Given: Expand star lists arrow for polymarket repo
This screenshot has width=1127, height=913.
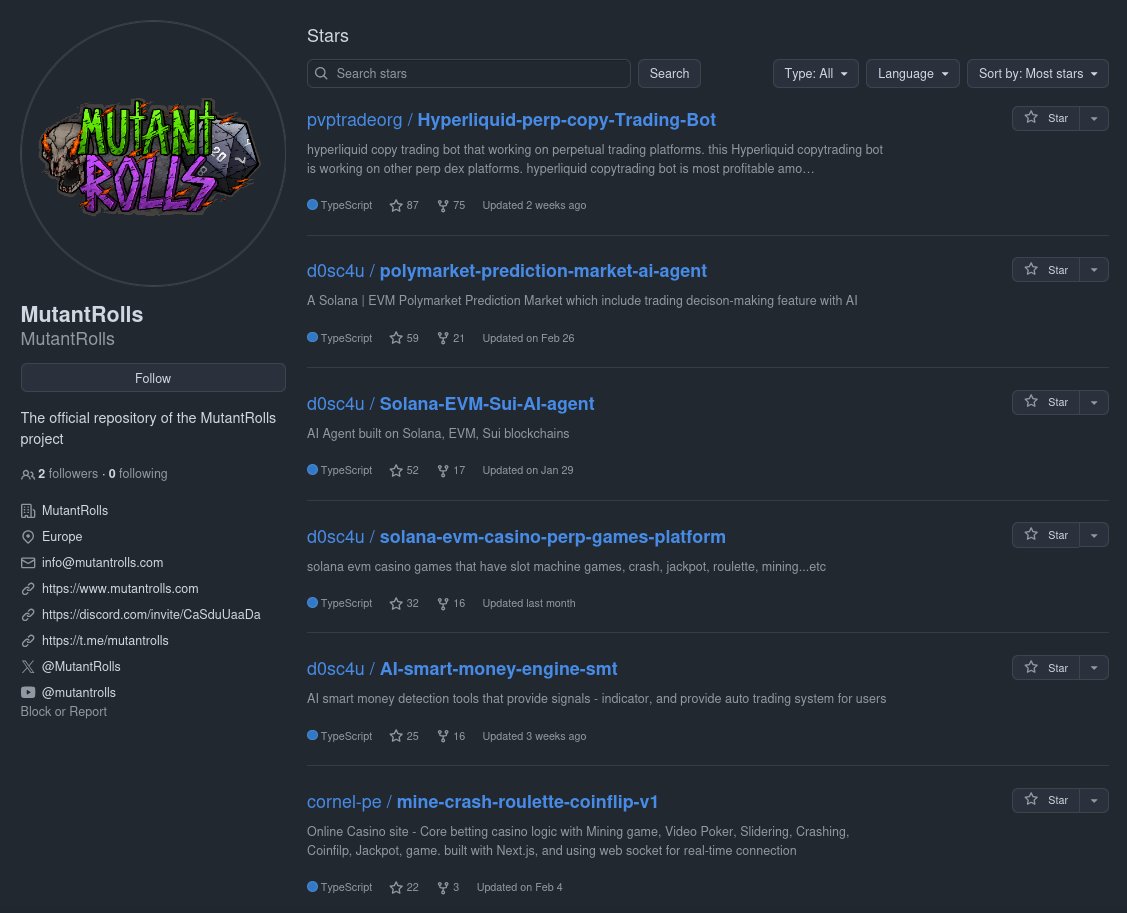Looking at the screenshot, I should (1094, 270).
